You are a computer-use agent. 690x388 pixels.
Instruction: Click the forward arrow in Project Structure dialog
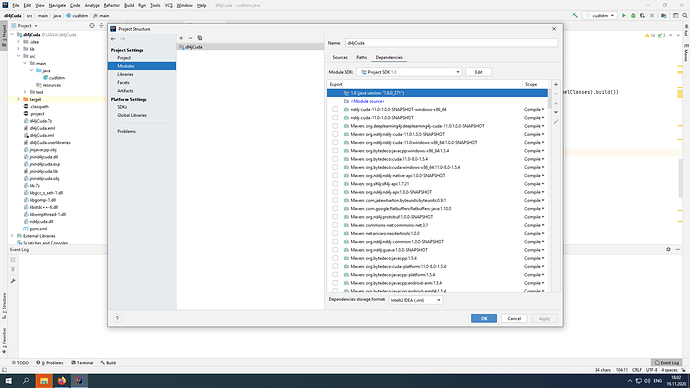point(123,39)
